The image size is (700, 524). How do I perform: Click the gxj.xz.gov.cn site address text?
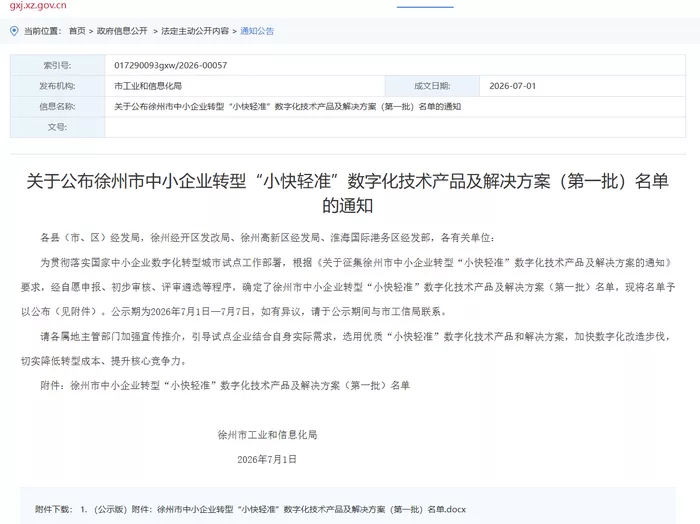tap(38, 5)
